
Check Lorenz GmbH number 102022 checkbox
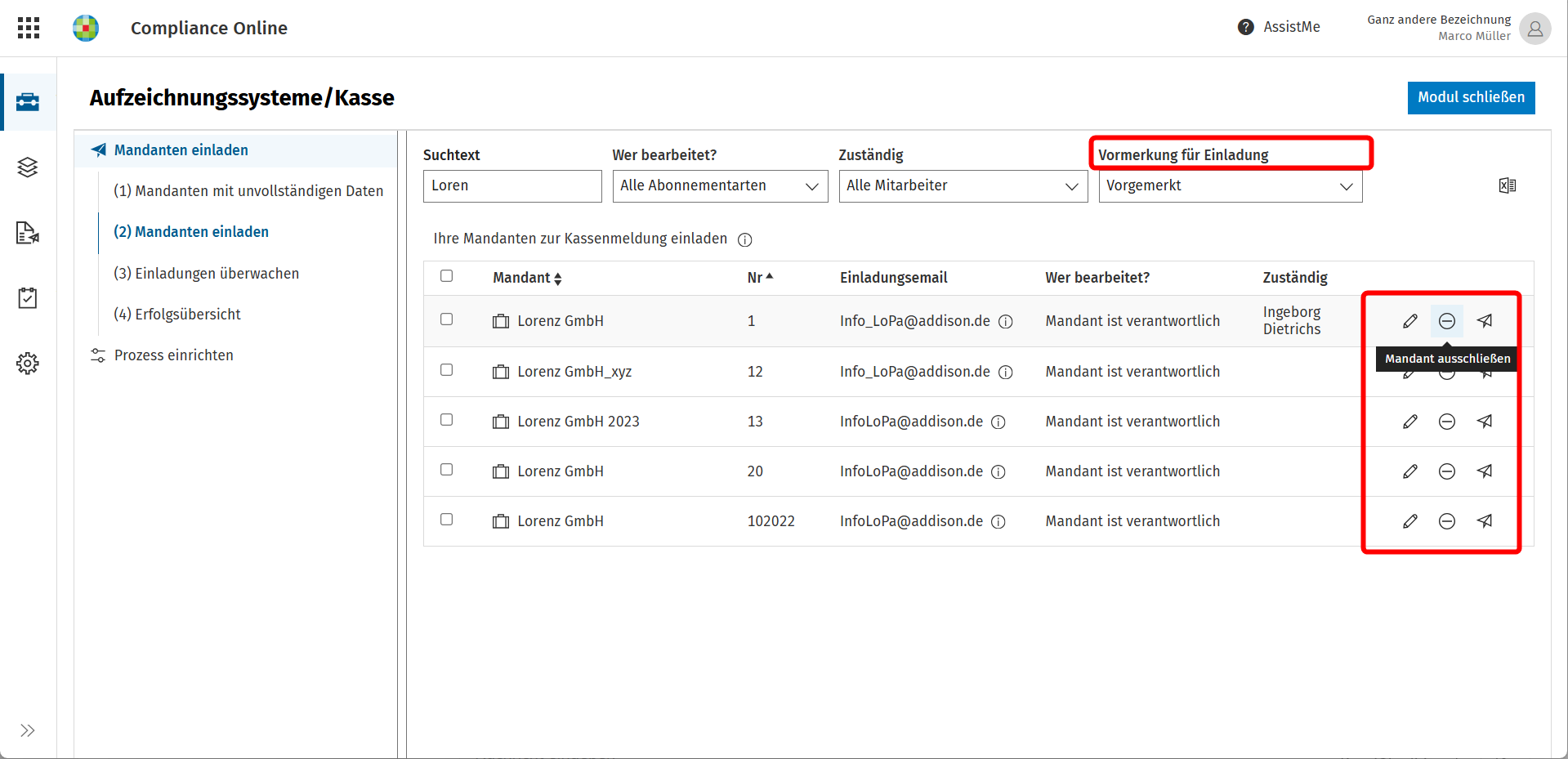click(446, 520)
